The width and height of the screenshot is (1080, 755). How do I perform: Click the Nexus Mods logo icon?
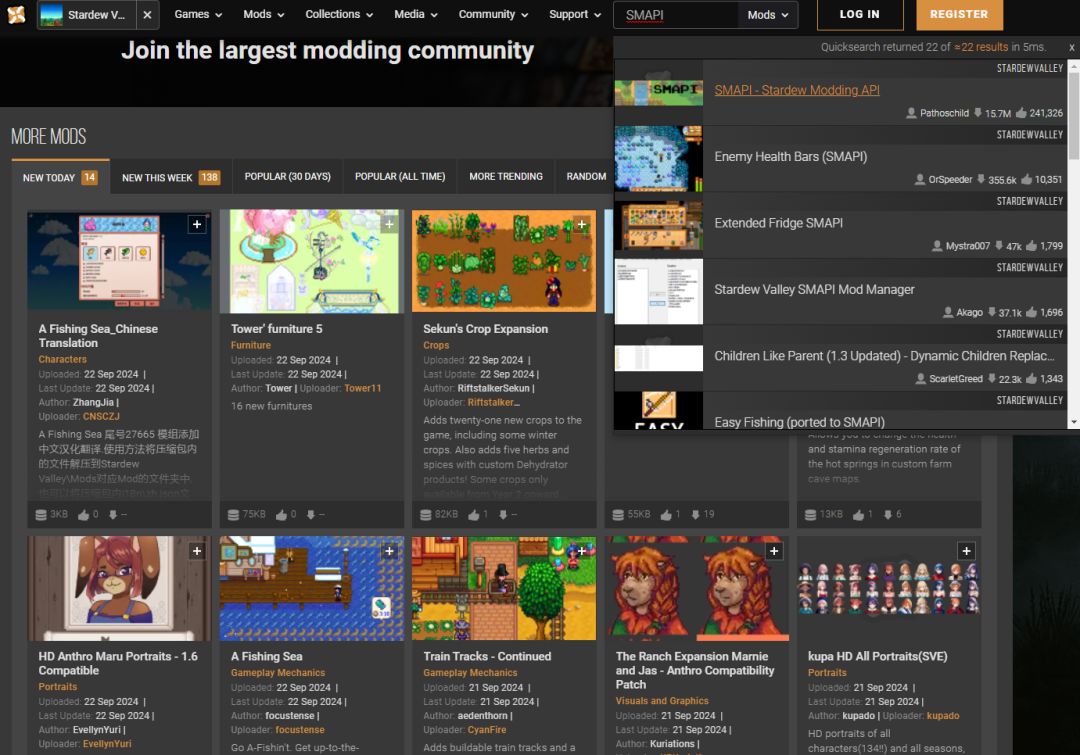(16, 14)
